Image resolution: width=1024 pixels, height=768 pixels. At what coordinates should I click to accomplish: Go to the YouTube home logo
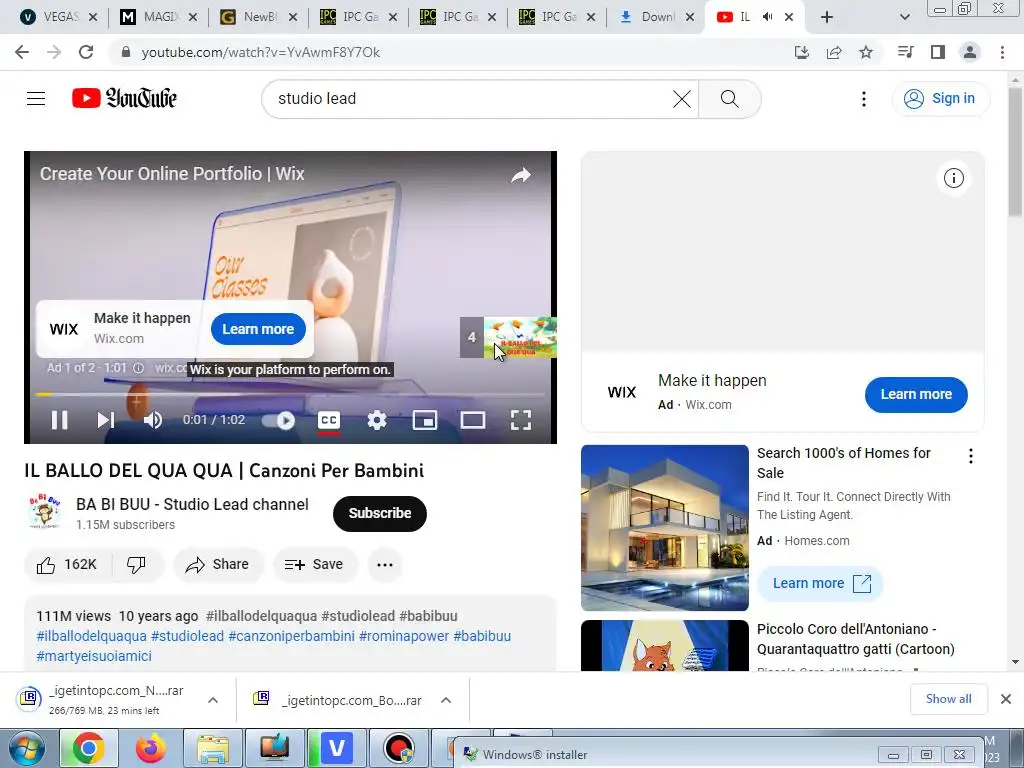(124, 99)
